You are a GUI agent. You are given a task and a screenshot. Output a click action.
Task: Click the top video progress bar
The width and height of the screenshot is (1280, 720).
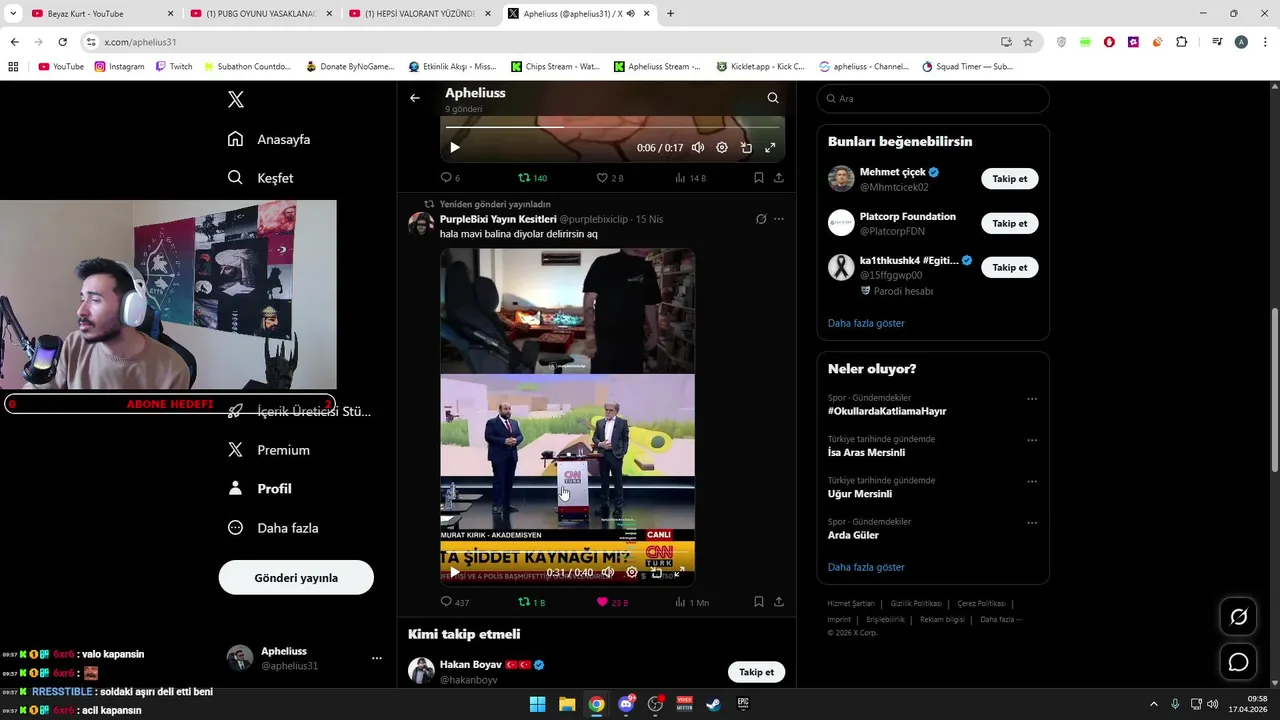click(612, 127)
